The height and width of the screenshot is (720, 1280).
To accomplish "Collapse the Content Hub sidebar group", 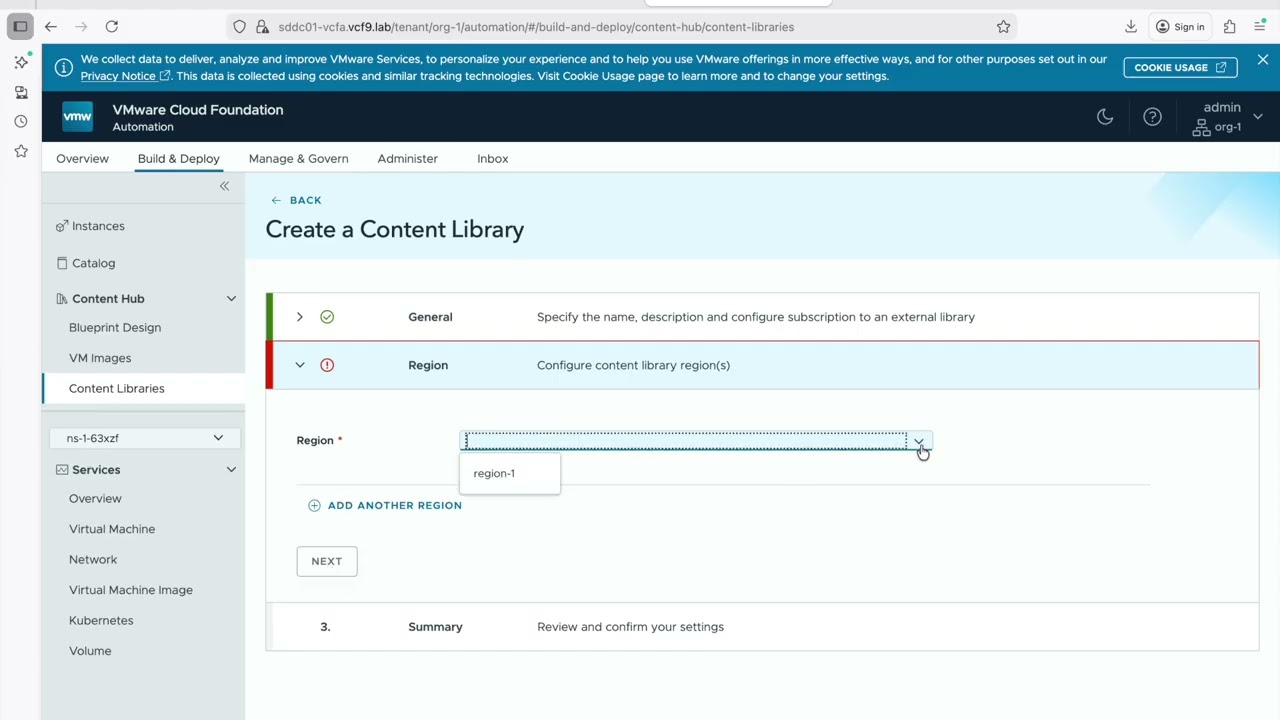I will click(231, 299).
